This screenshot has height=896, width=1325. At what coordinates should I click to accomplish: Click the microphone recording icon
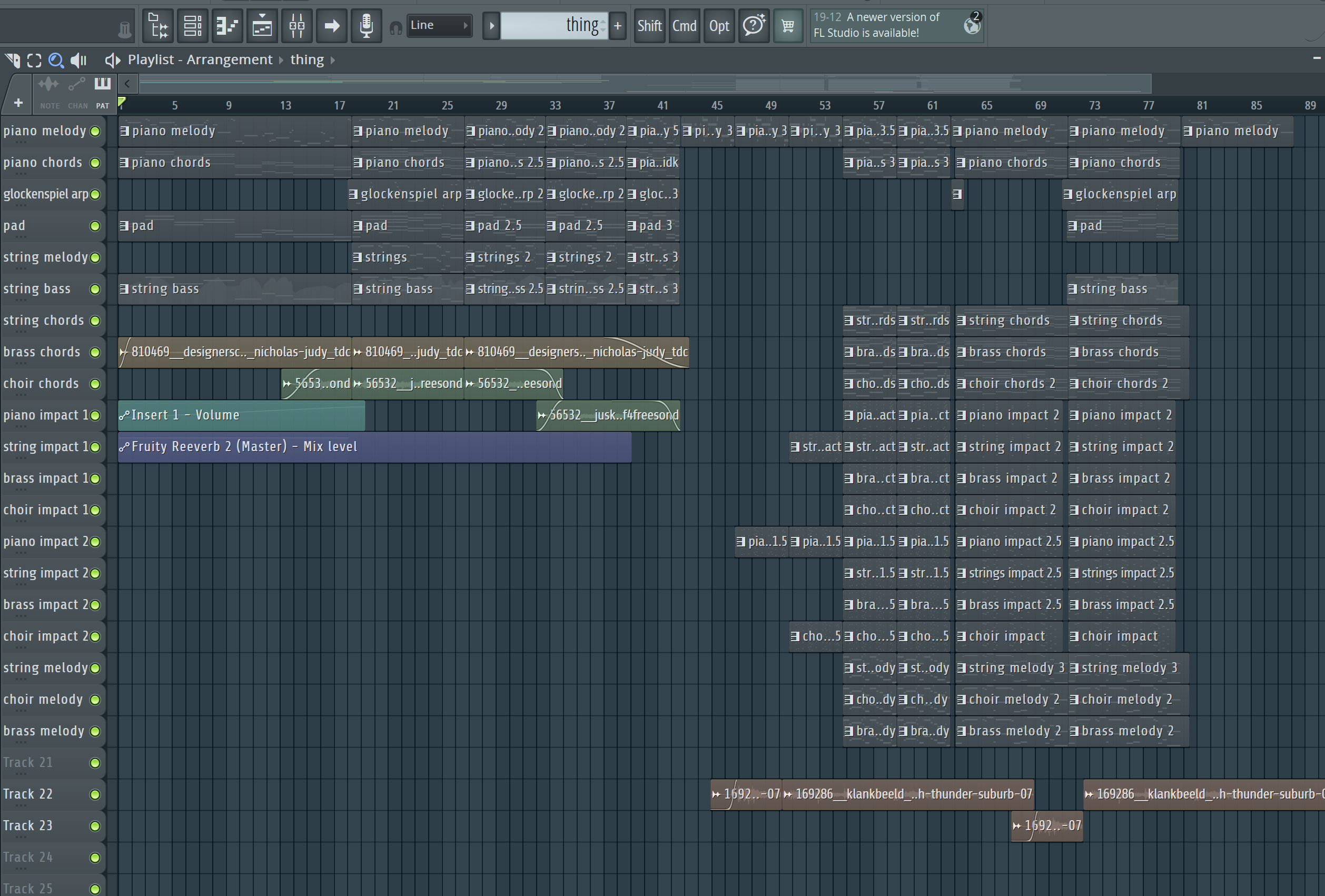point(367,26)
